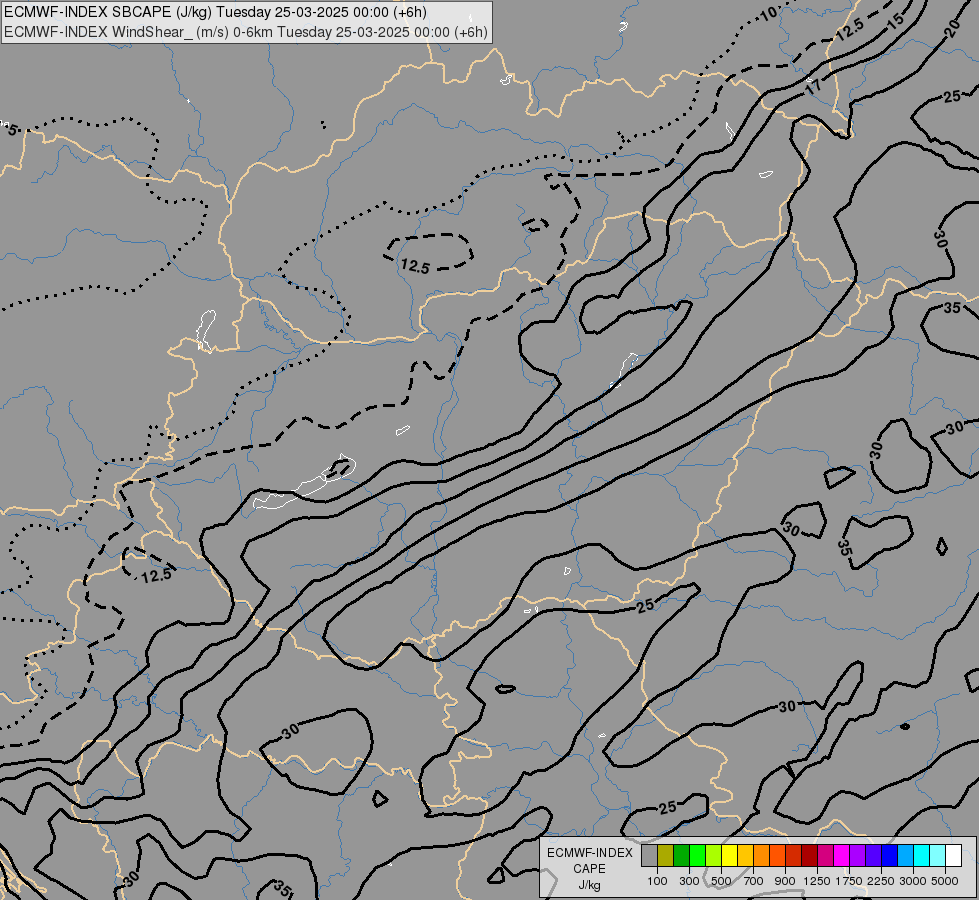Screen dimensions: 979x900
Task: Click the legend value '300'
Action: coord(689,881)
